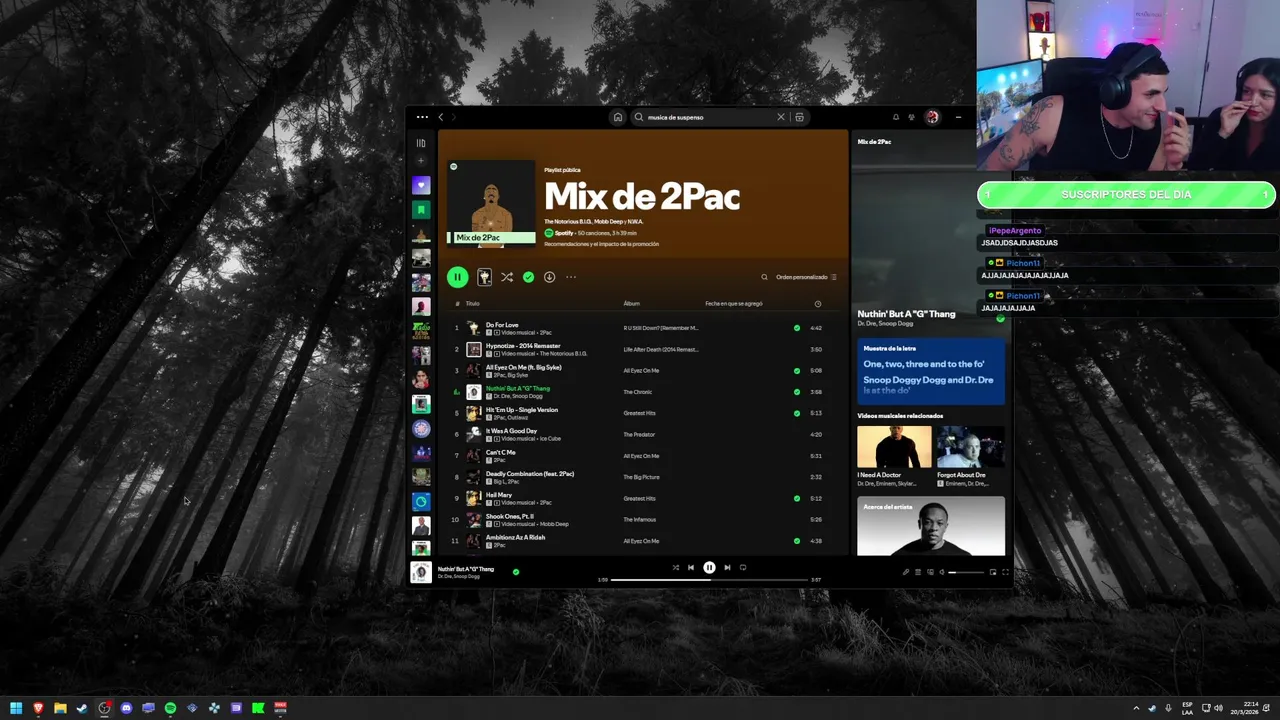Toggle liked check on Hit 'Em Up
The image size is (1280, 720).
pos(797,413)
